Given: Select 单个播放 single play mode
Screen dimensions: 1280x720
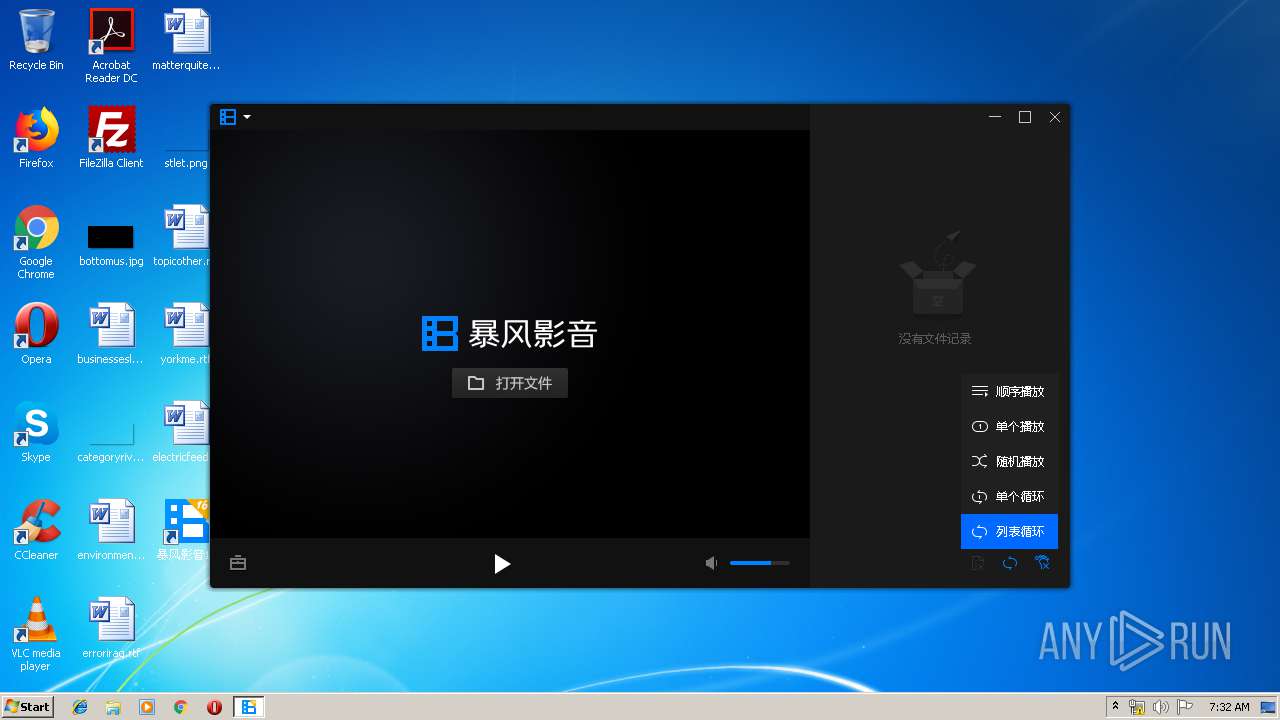Looking at the screenshot, I should (1009, 426).
